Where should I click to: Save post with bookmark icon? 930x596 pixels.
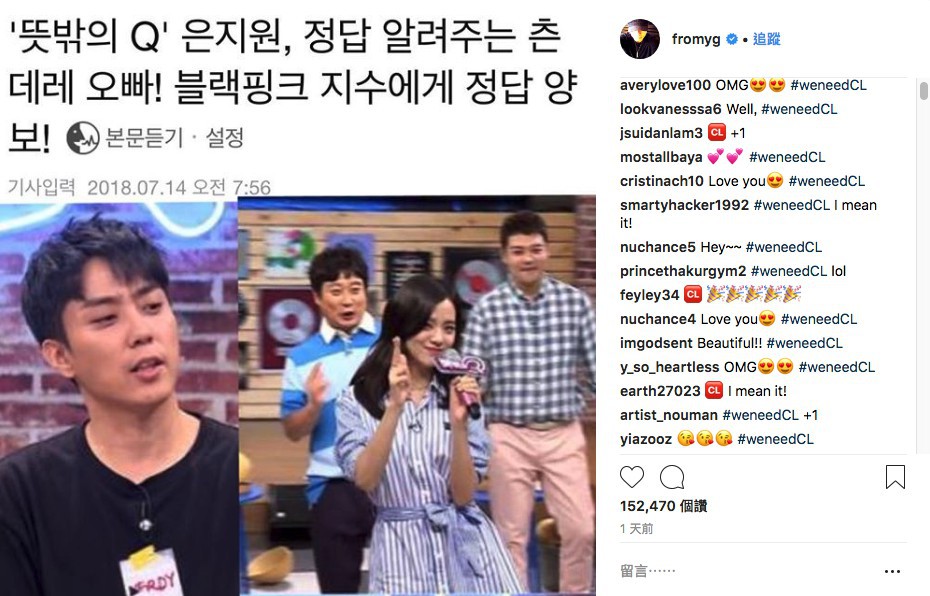895,477
